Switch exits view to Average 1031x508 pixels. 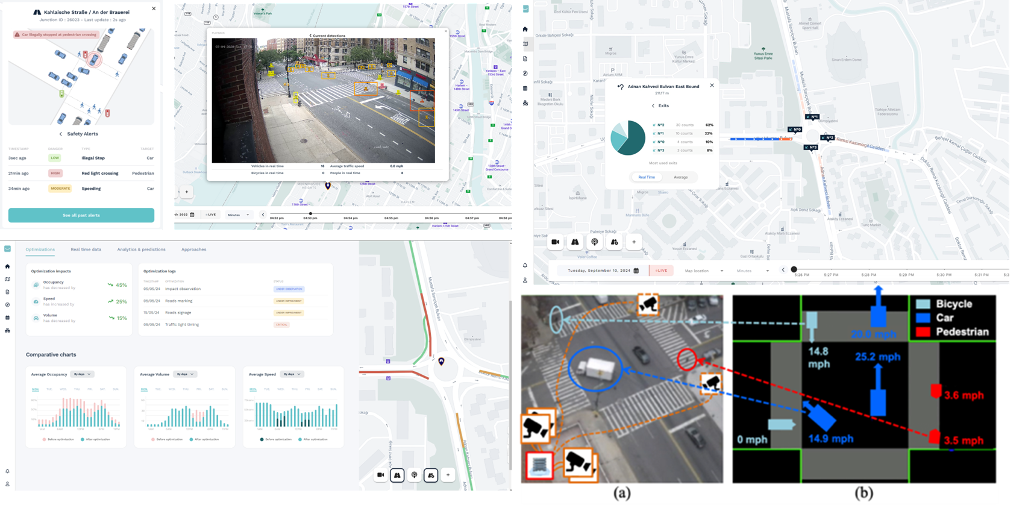click(x=680, y=176)
